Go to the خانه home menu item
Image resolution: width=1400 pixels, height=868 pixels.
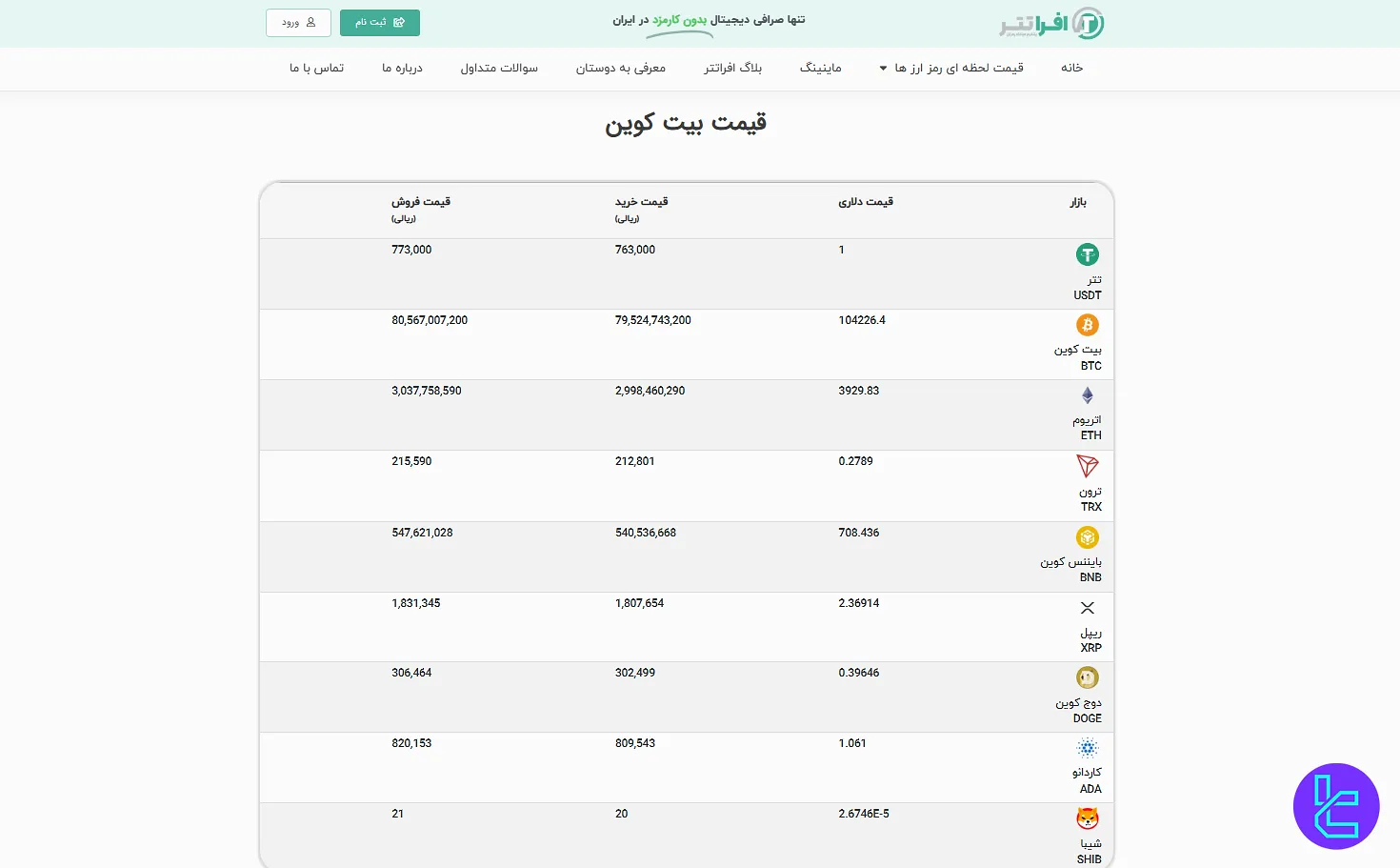click(x=1071, y=68)
